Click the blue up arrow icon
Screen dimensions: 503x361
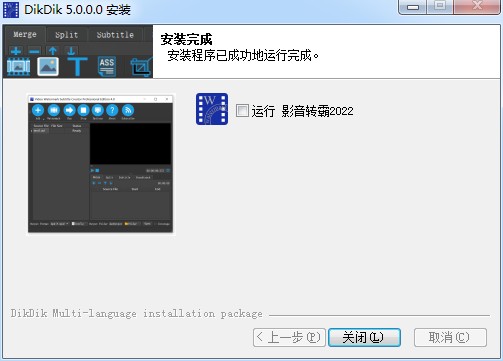[x=52, y=51]
